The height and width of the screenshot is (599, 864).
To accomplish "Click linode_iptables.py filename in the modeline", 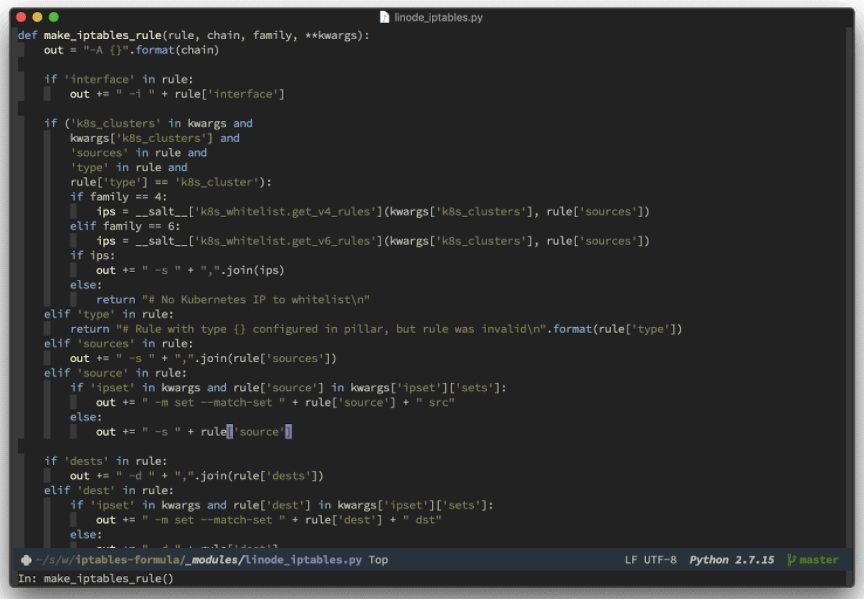I will coord(303,560).
